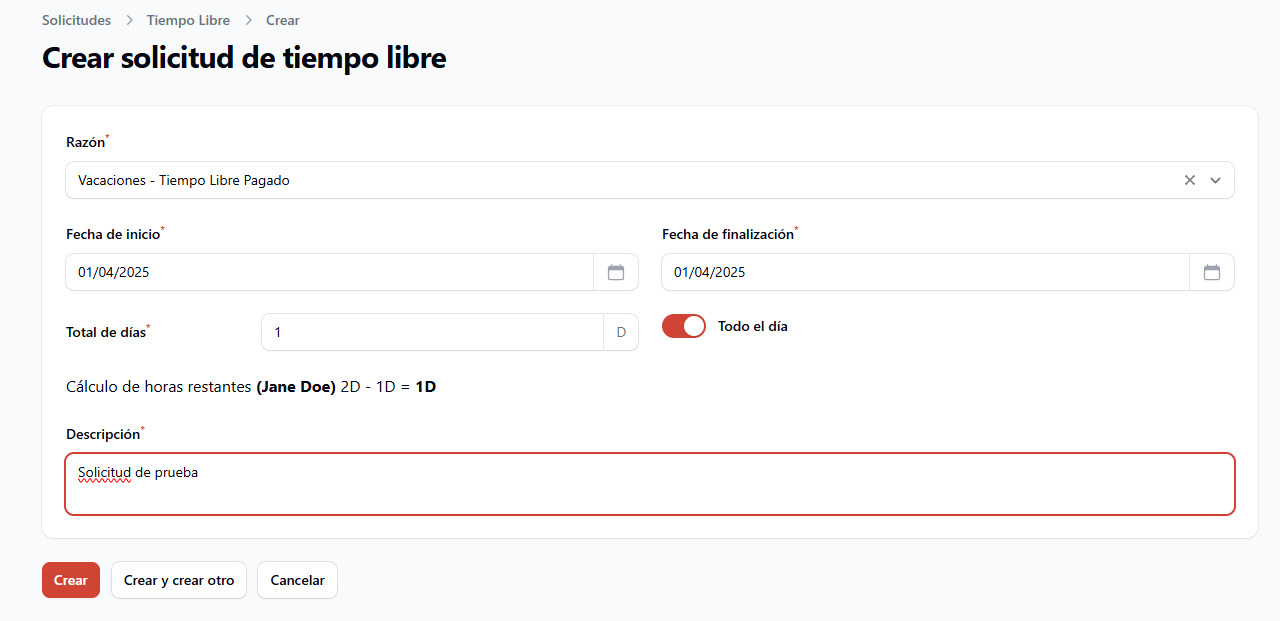
Task: Focus the Fecha de inicio field
Action: pos(330,272)
